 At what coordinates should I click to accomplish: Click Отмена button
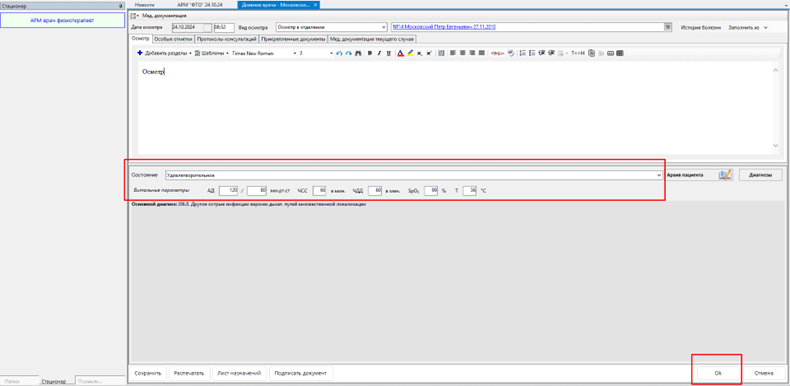tap(764, 373)
